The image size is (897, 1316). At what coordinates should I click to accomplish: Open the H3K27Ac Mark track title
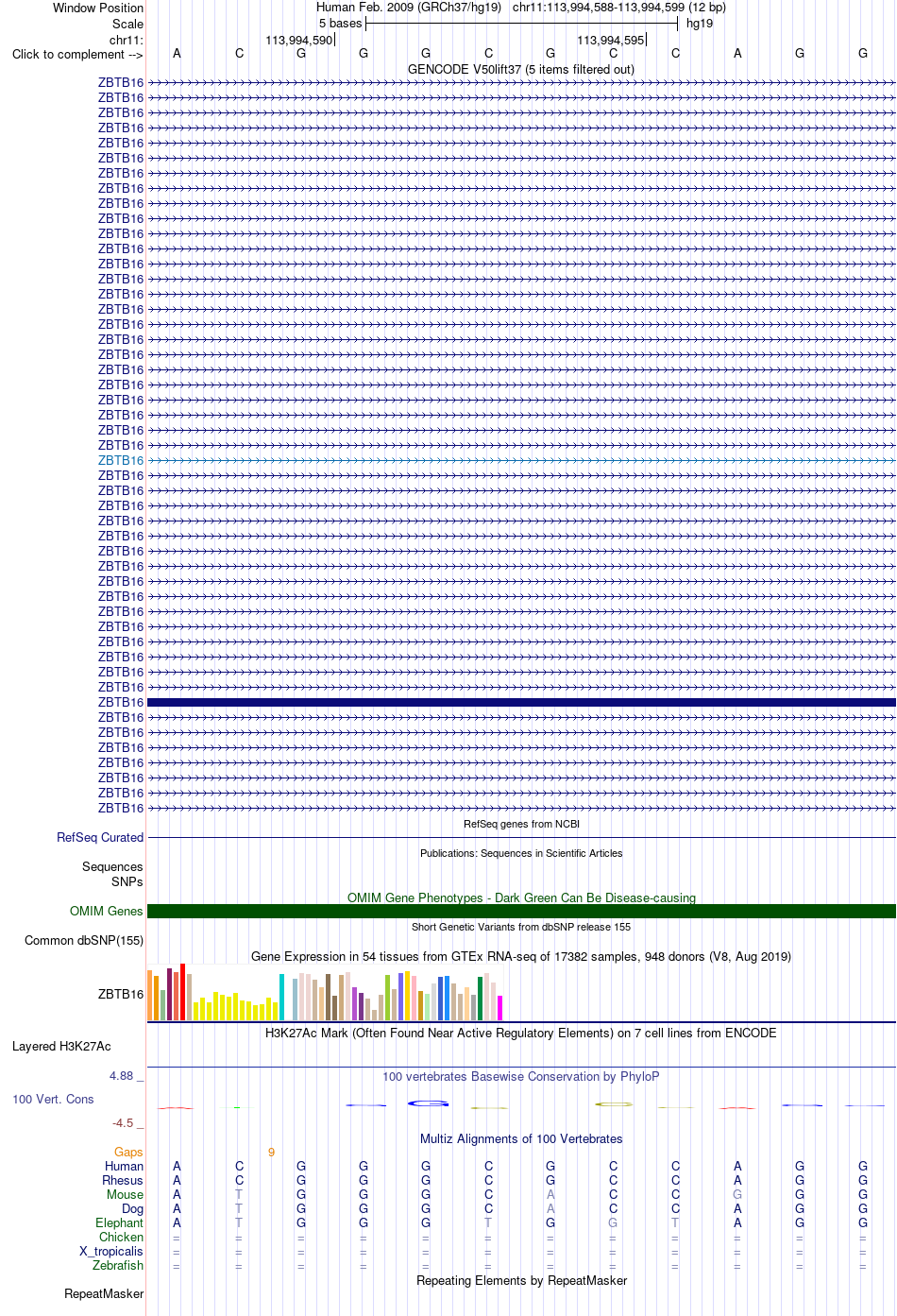tap(521, 1033)
